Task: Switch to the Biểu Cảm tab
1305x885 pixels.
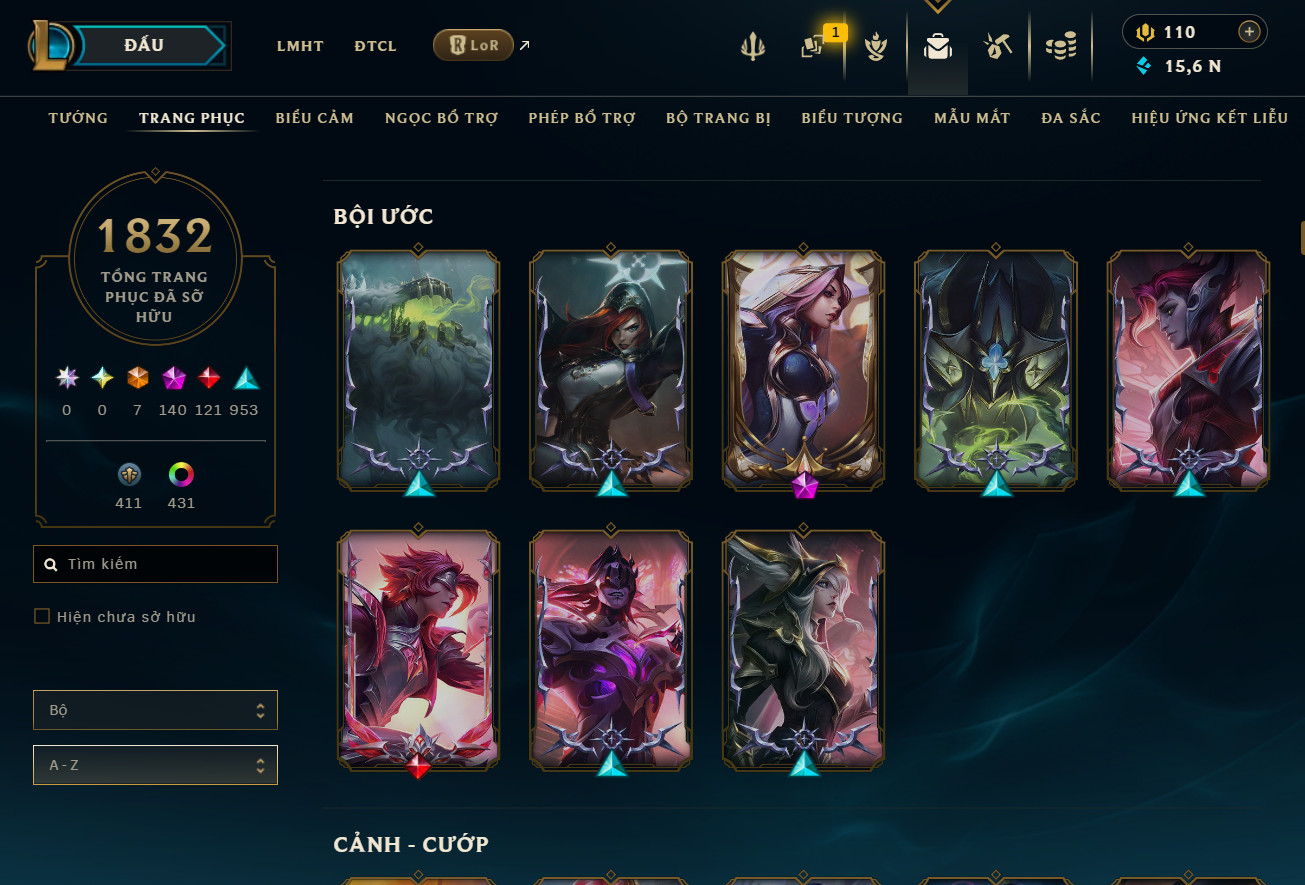Action: click(x=315, y=118)
